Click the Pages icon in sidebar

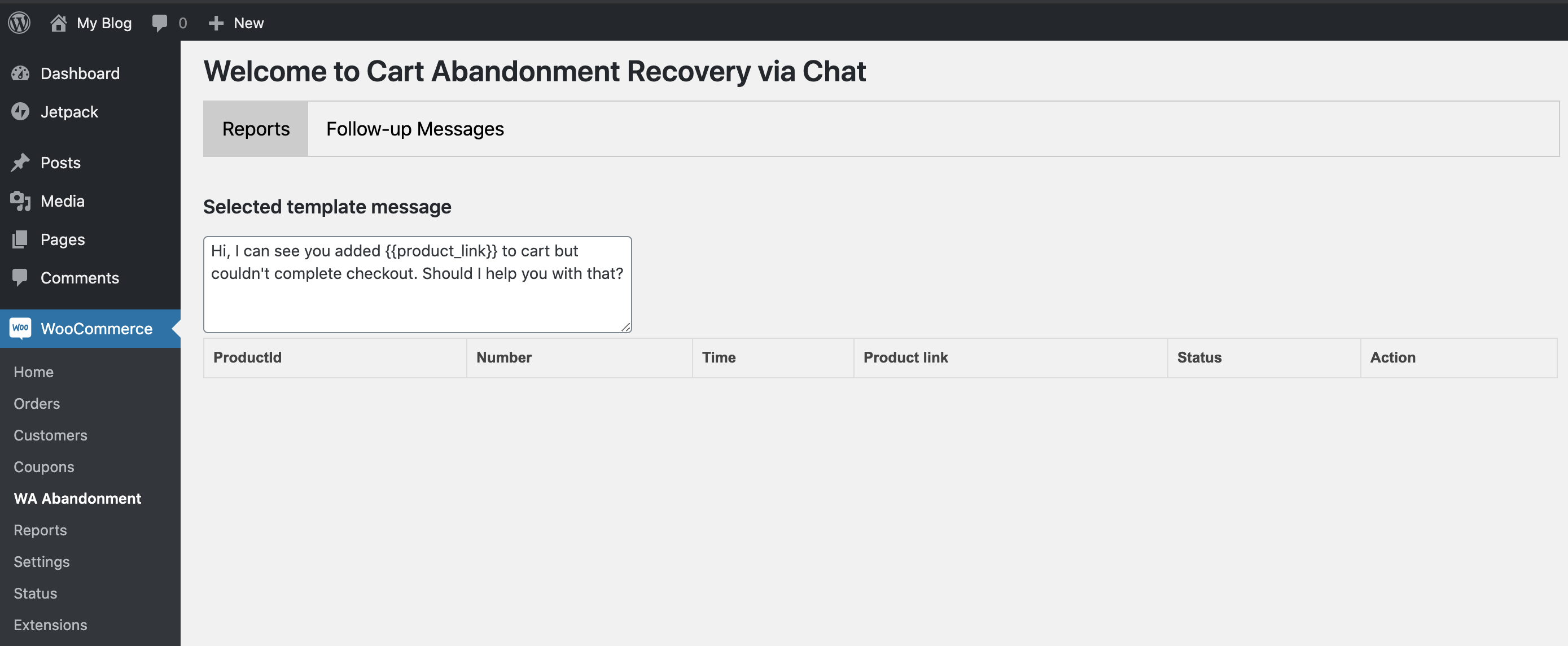click(x=20, y=239)
